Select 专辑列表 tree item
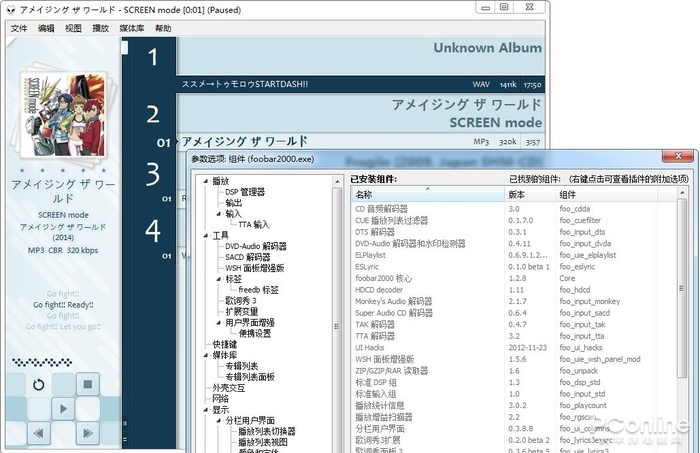 (x=242, y=366)
